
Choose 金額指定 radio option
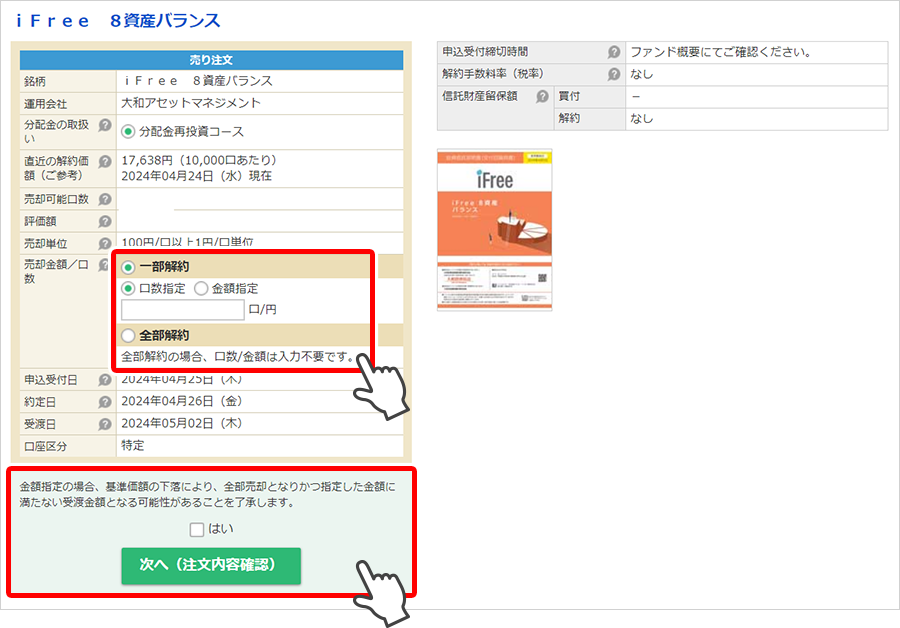pyautogui.click(x=201, y=288)
